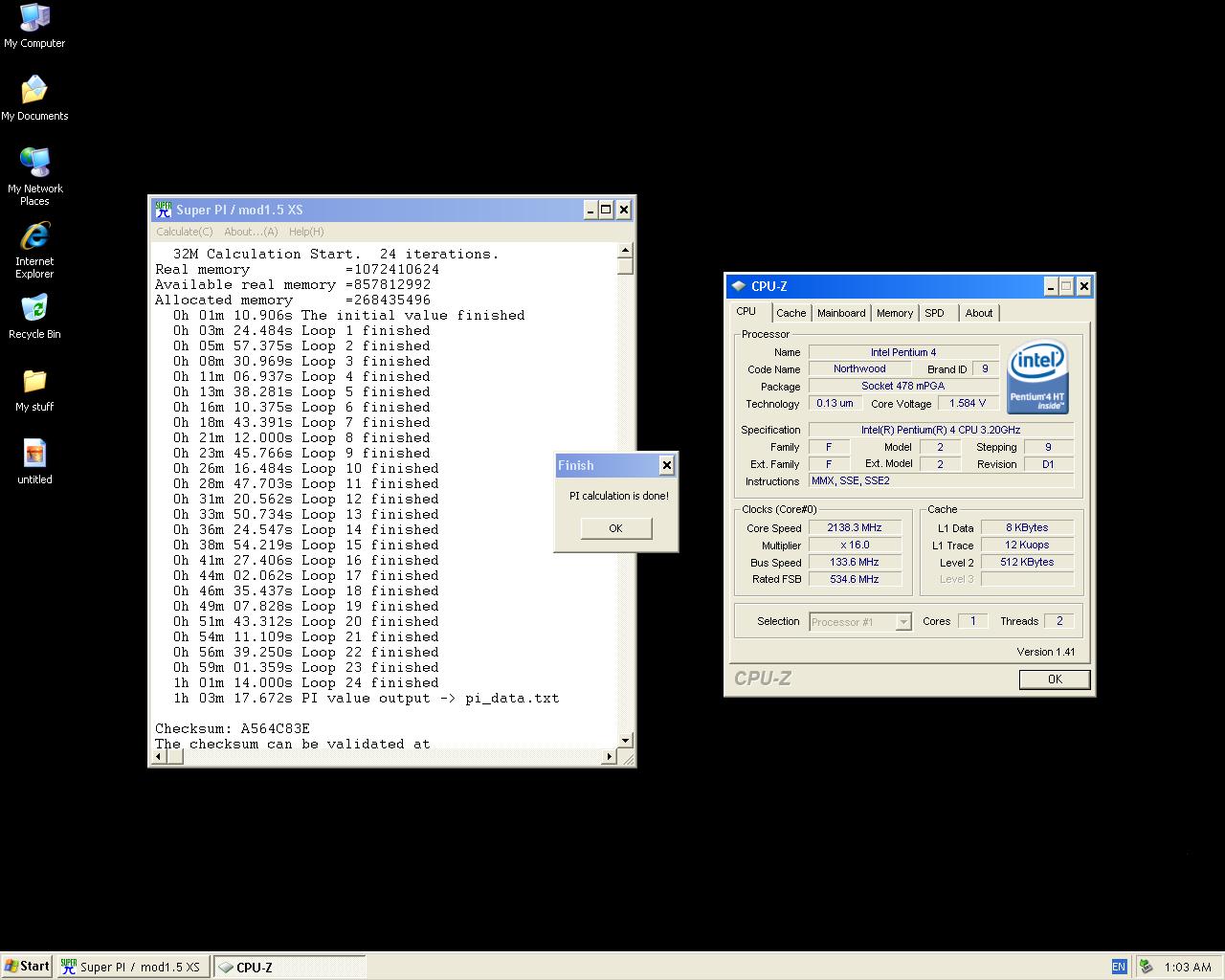
Task: Click the Revision D1 value
Action: 1048,463
